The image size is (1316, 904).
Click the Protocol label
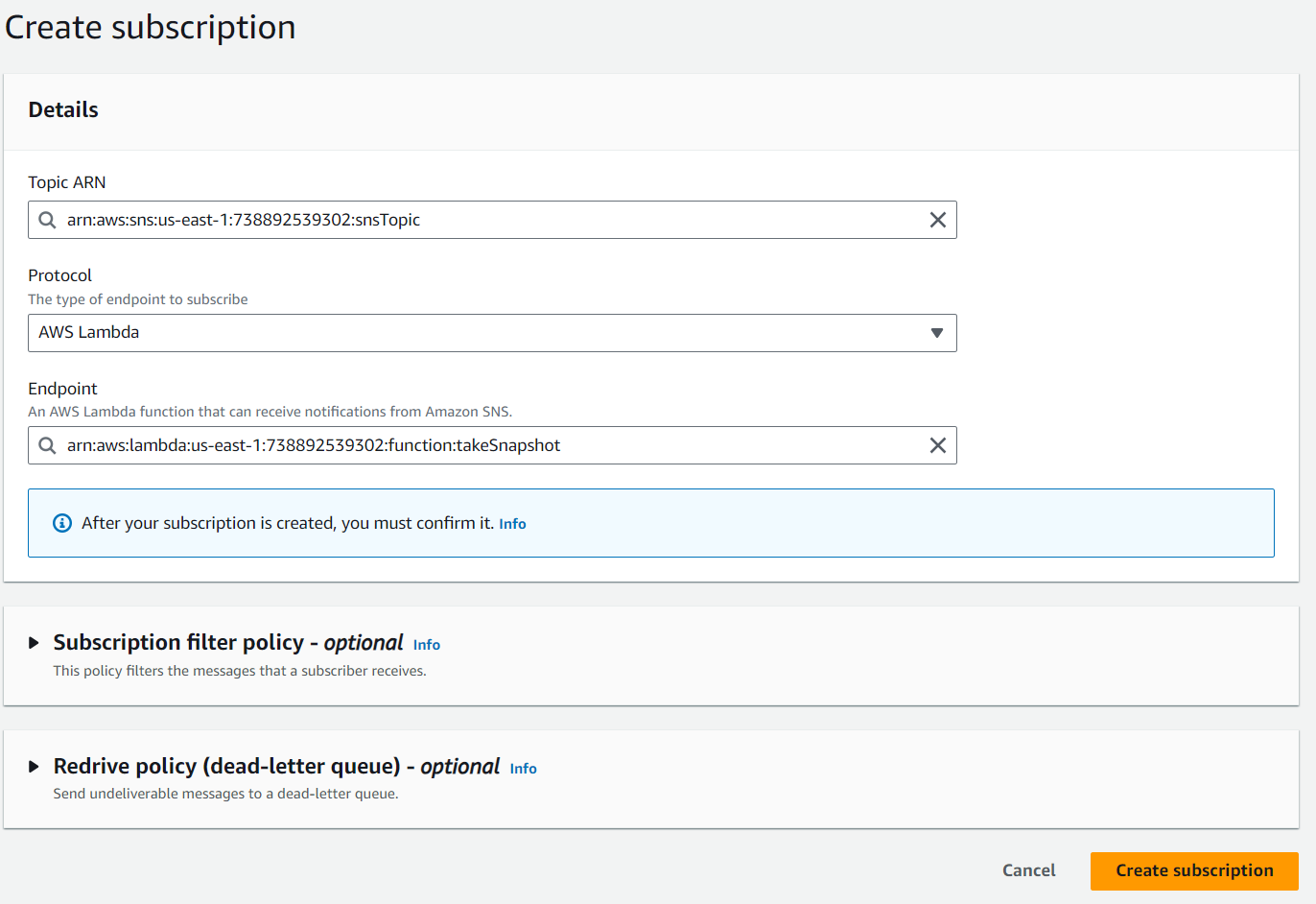pos(59,275)
